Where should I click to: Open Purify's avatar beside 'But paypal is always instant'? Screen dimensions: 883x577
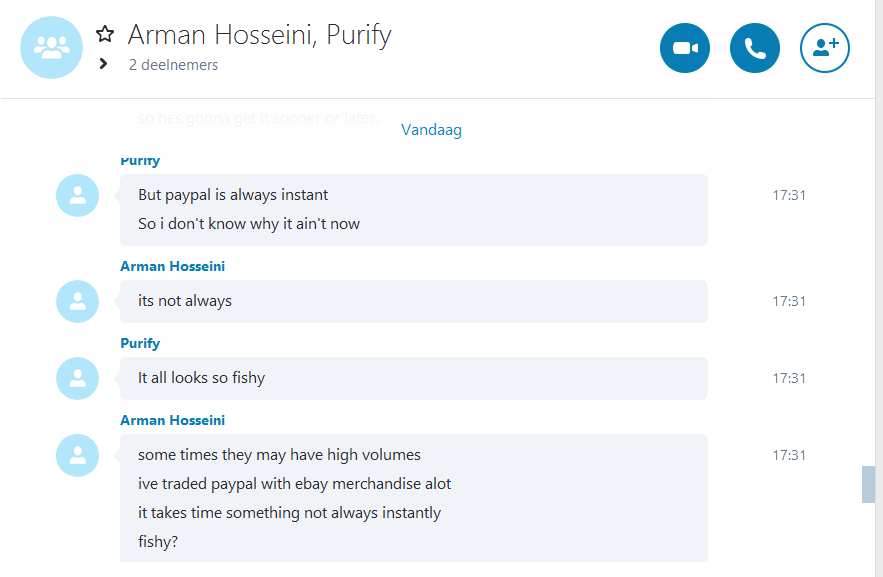click(77, 195)
